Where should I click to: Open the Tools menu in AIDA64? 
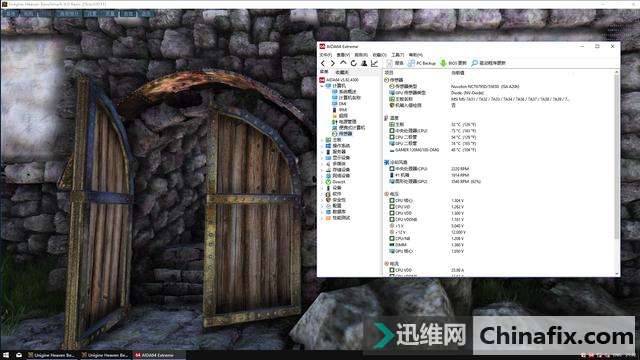pyautogui.click(x=398, y=55)
